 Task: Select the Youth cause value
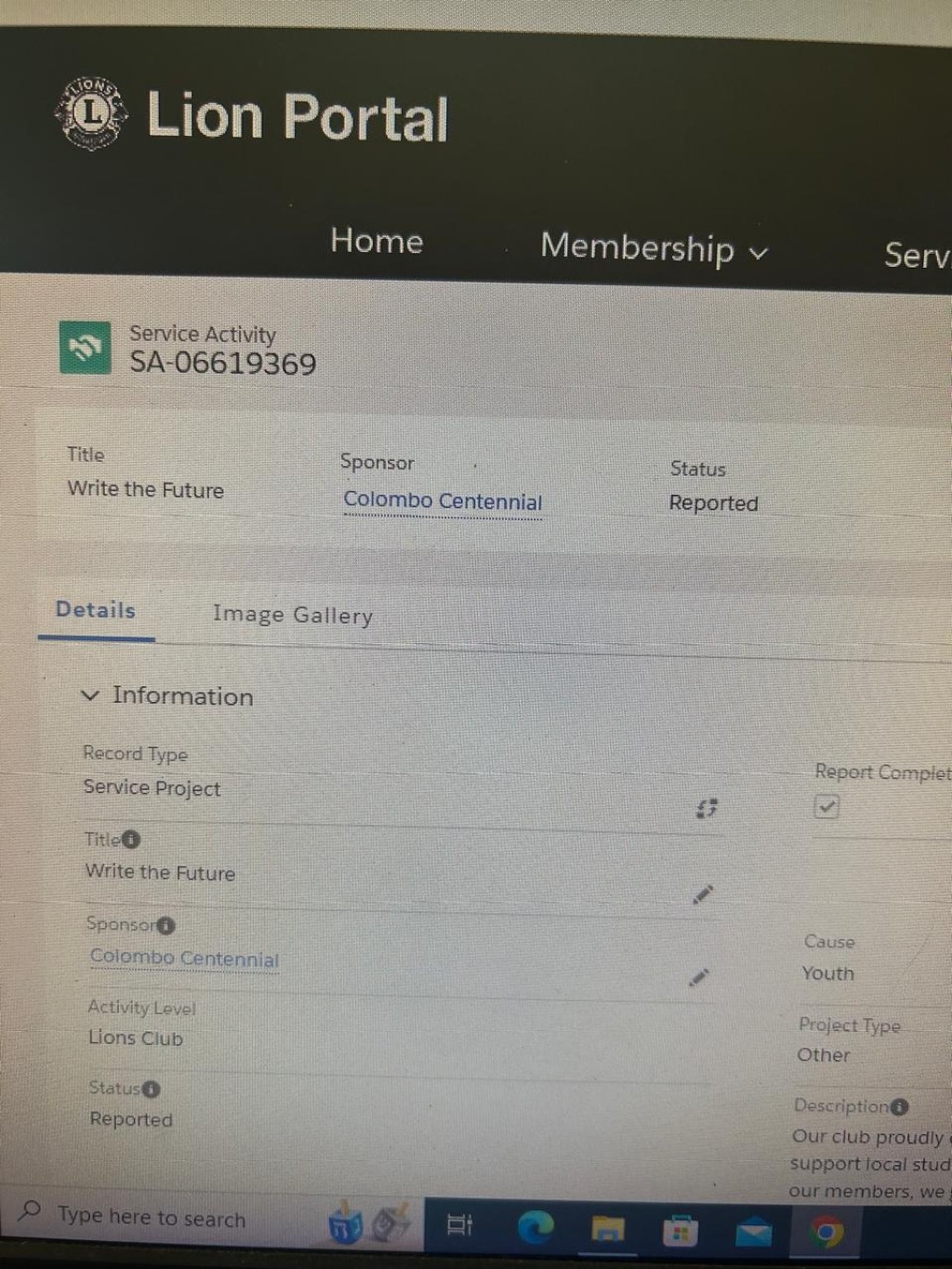[827, 973]
